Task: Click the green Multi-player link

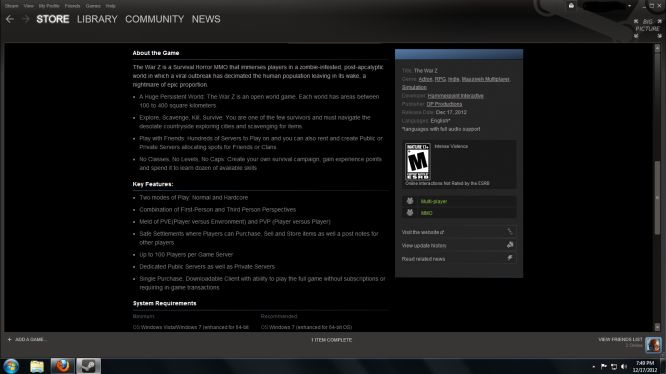Action: tap(434, 201)
